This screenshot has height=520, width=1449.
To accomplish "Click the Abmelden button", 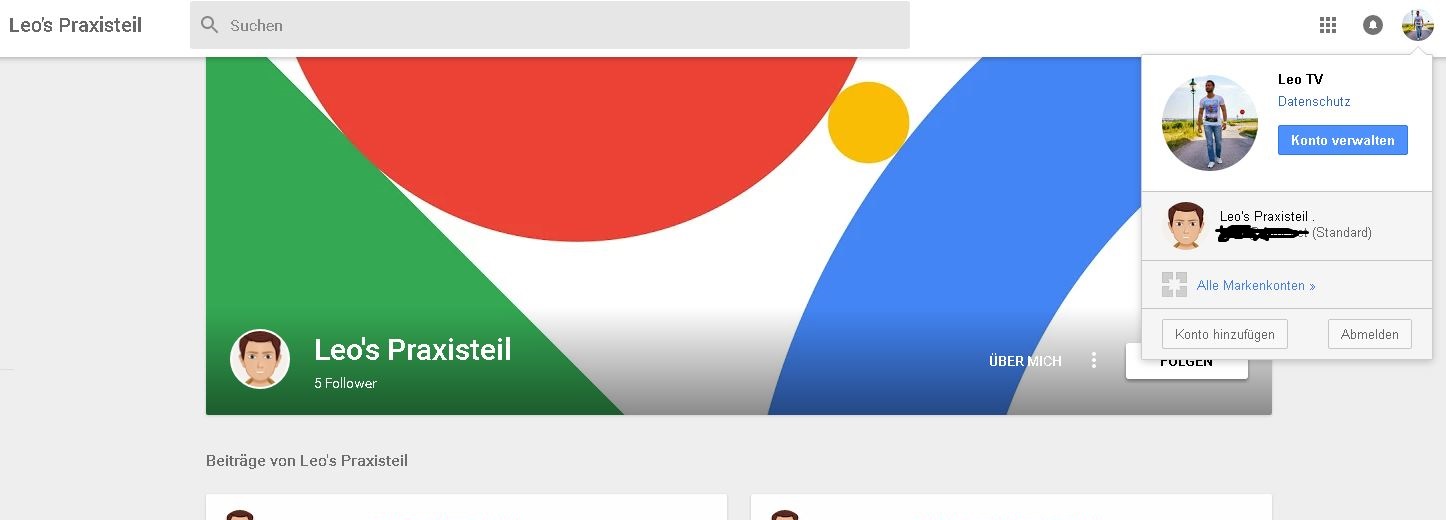I will pyautogui.click(x=1370, y=334).
